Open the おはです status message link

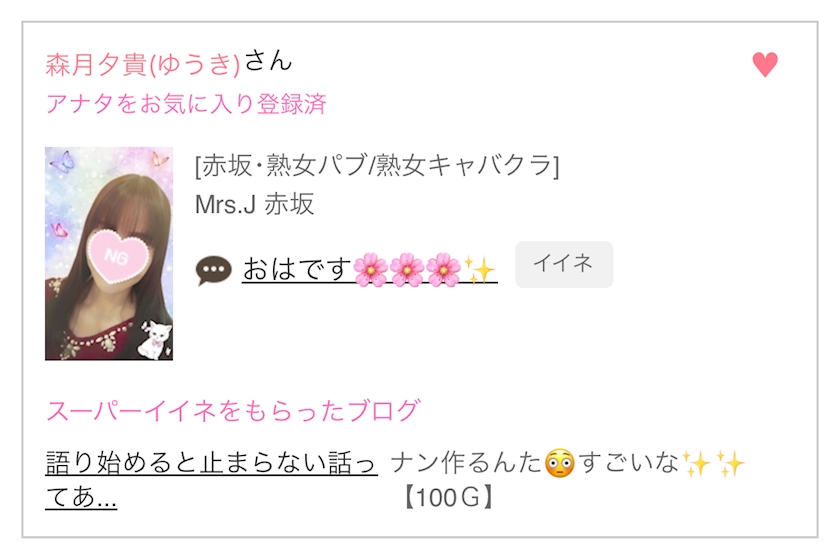click(370, 270)
